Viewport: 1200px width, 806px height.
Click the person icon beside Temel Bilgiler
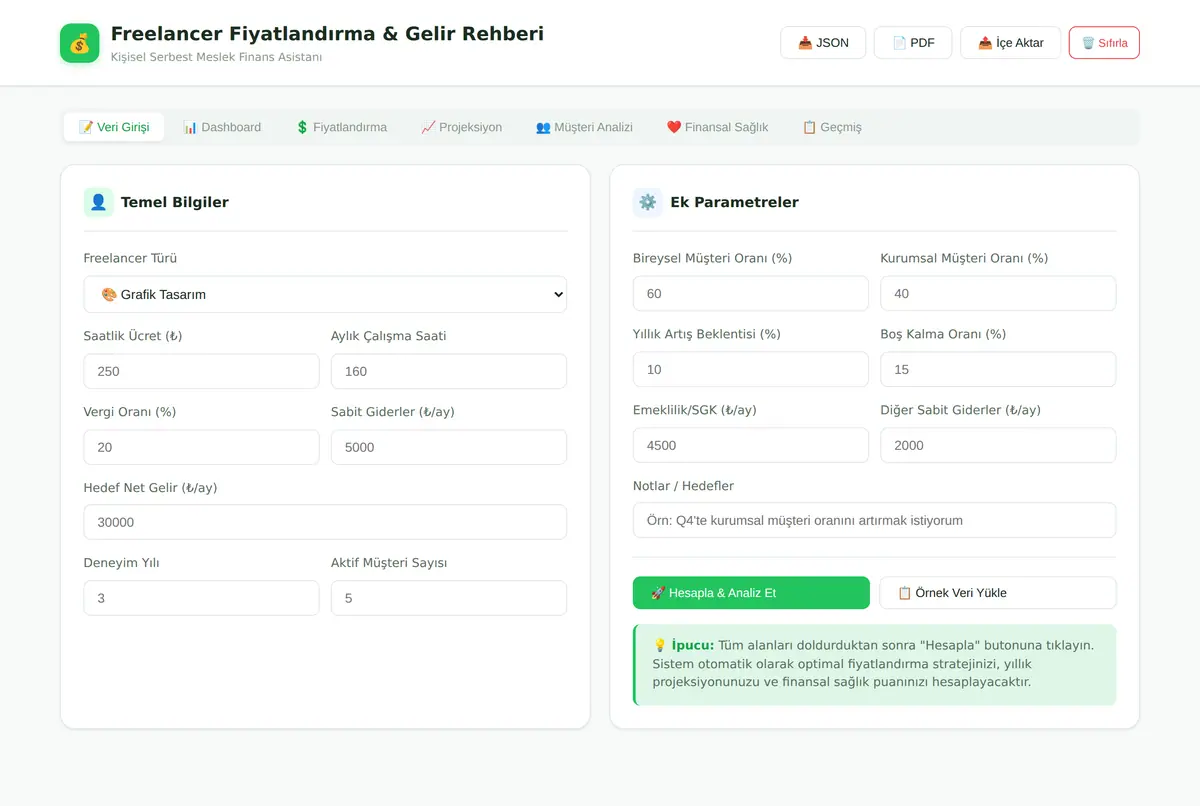[98, 202]
